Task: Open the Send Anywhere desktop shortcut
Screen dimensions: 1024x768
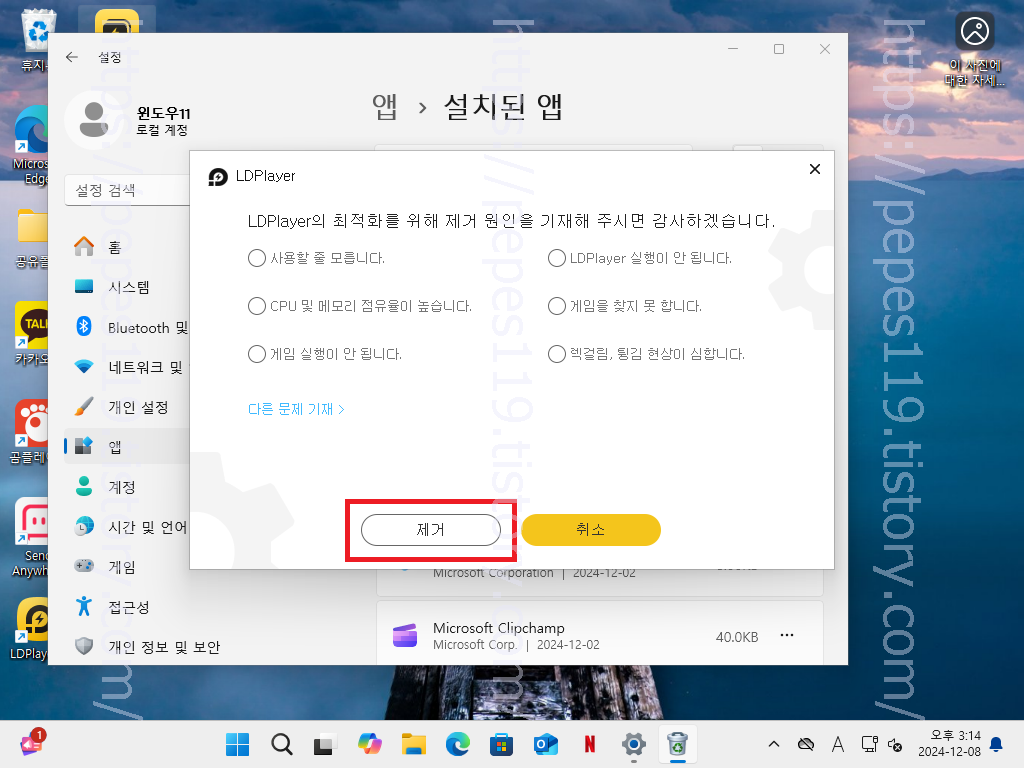Action: click(31, 537)
